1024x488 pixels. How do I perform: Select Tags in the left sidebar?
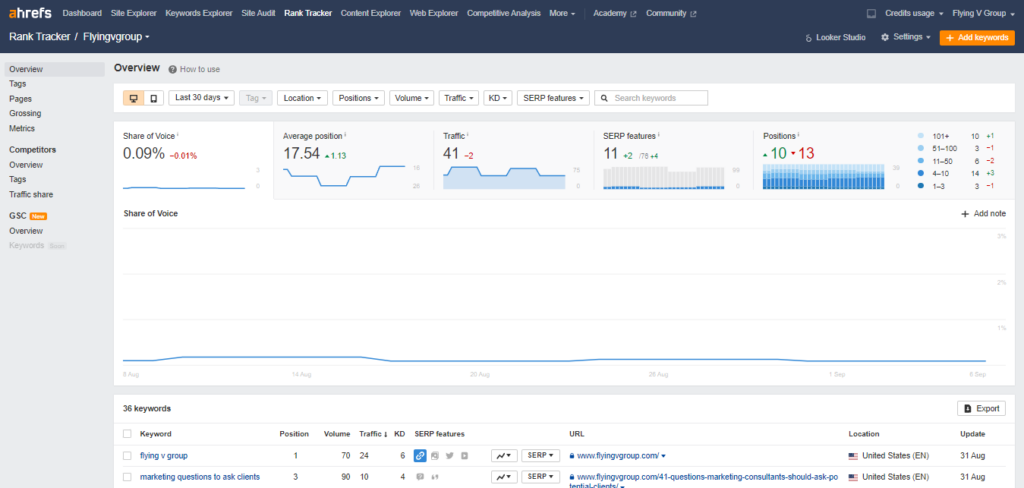click(18, 84)
